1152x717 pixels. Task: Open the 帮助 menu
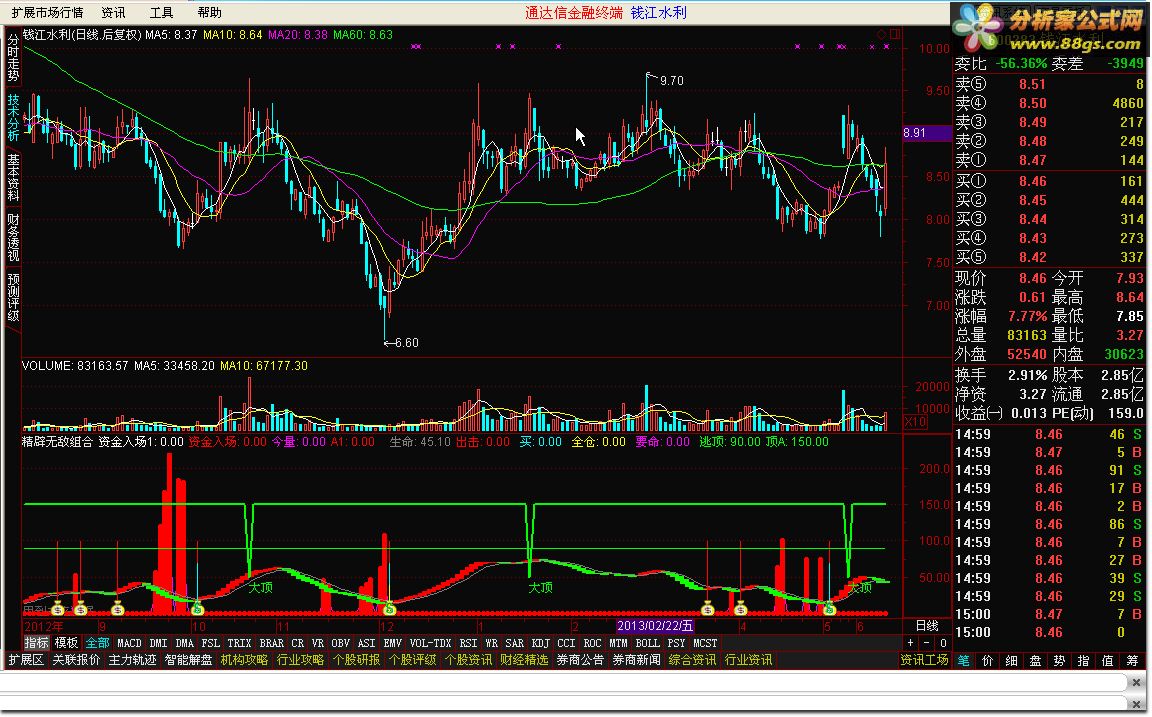coord(209,12)
